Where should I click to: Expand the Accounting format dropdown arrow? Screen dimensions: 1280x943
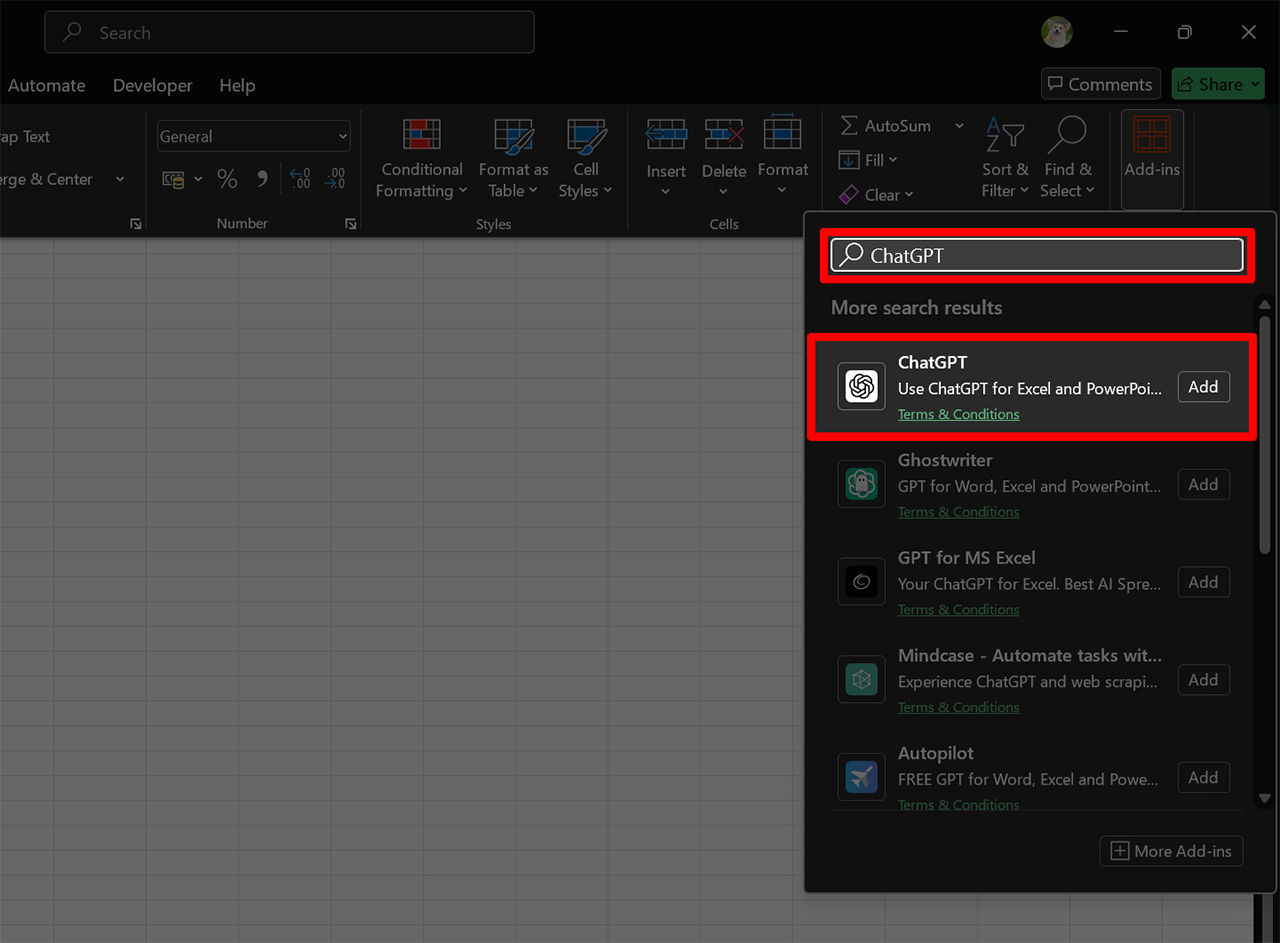198,179
